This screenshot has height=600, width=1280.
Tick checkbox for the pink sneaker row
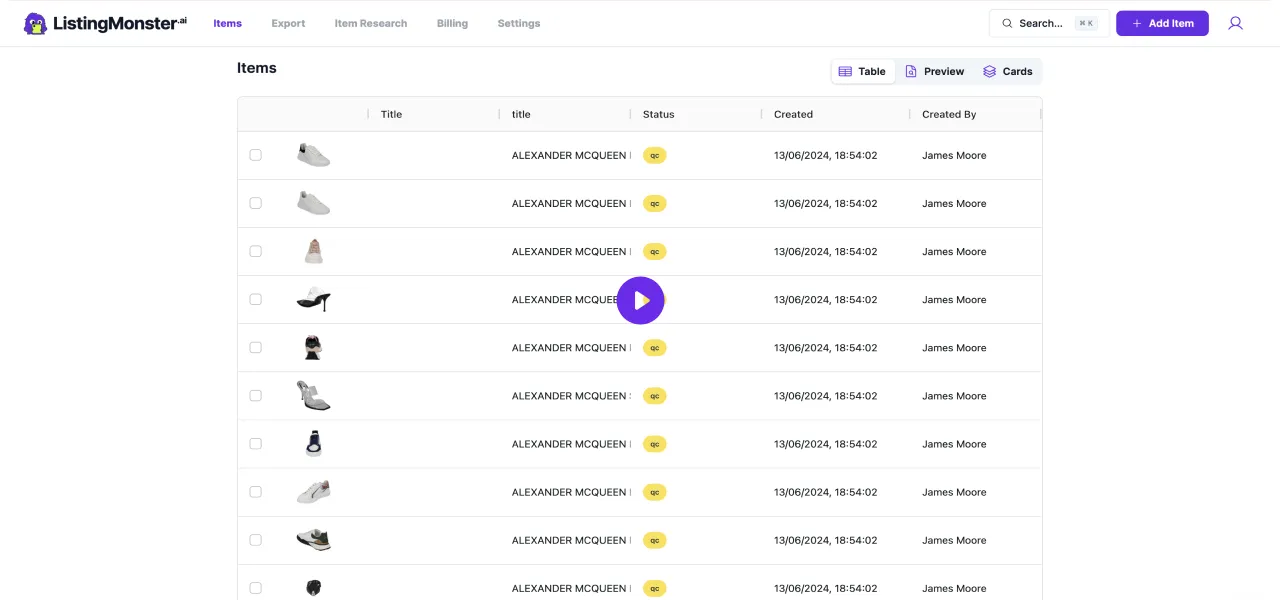pos(255,251)
